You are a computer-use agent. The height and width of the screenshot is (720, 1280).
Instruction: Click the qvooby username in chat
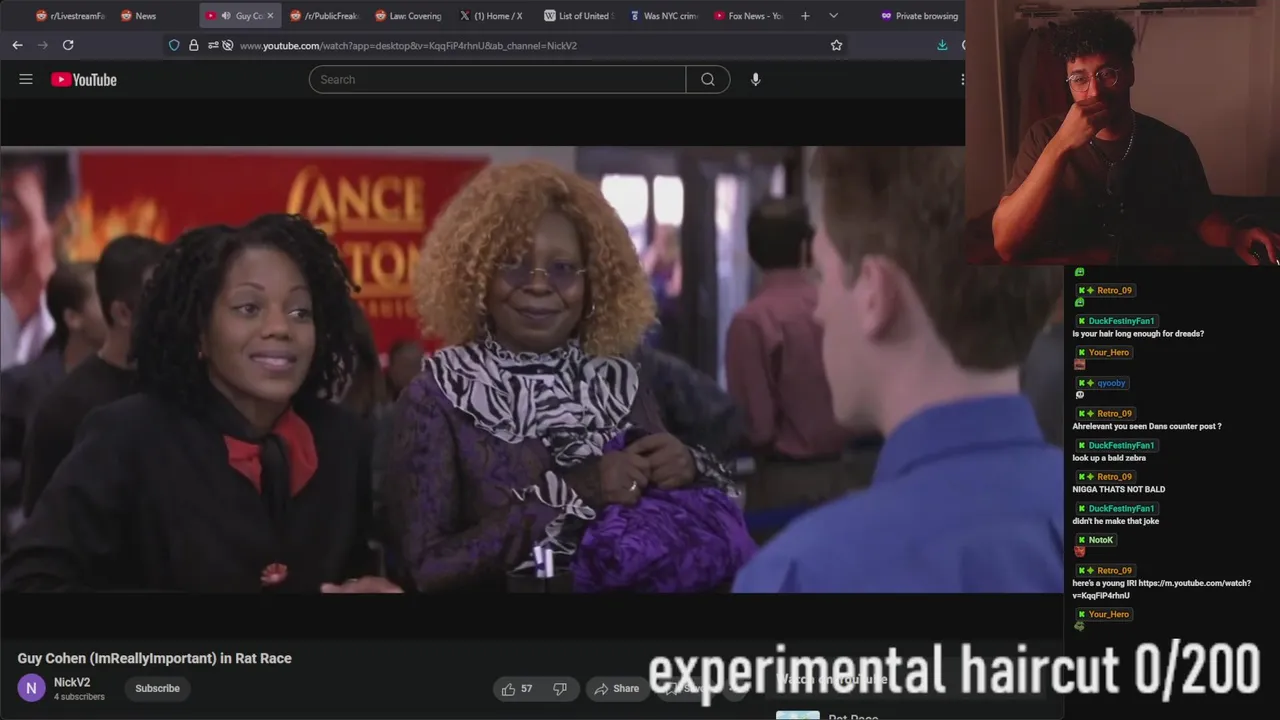coord(1111,383)
